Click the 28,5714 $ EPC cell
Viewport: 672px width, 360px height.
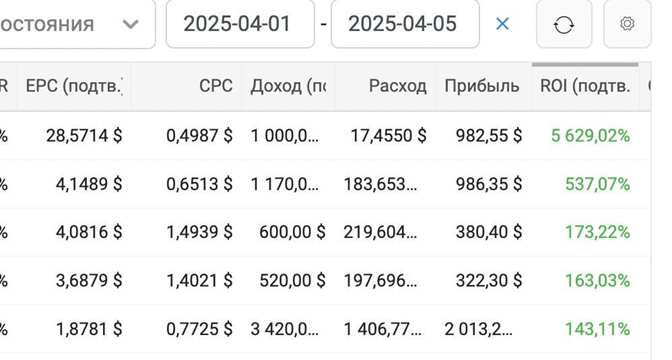[x=84, y=136]
